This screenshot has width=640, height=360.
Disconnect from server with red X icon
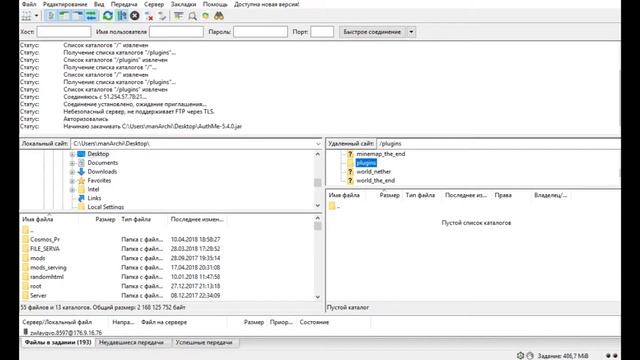click(149, 16)
